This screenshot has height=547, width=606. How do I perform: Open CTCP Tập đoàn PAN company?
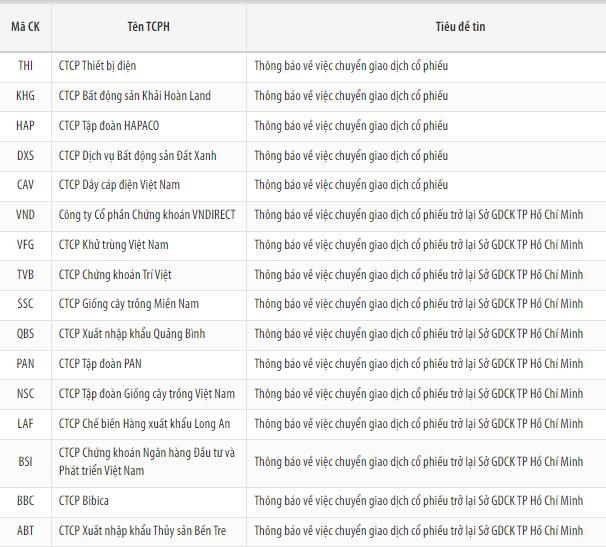click(x=100, y=364)
